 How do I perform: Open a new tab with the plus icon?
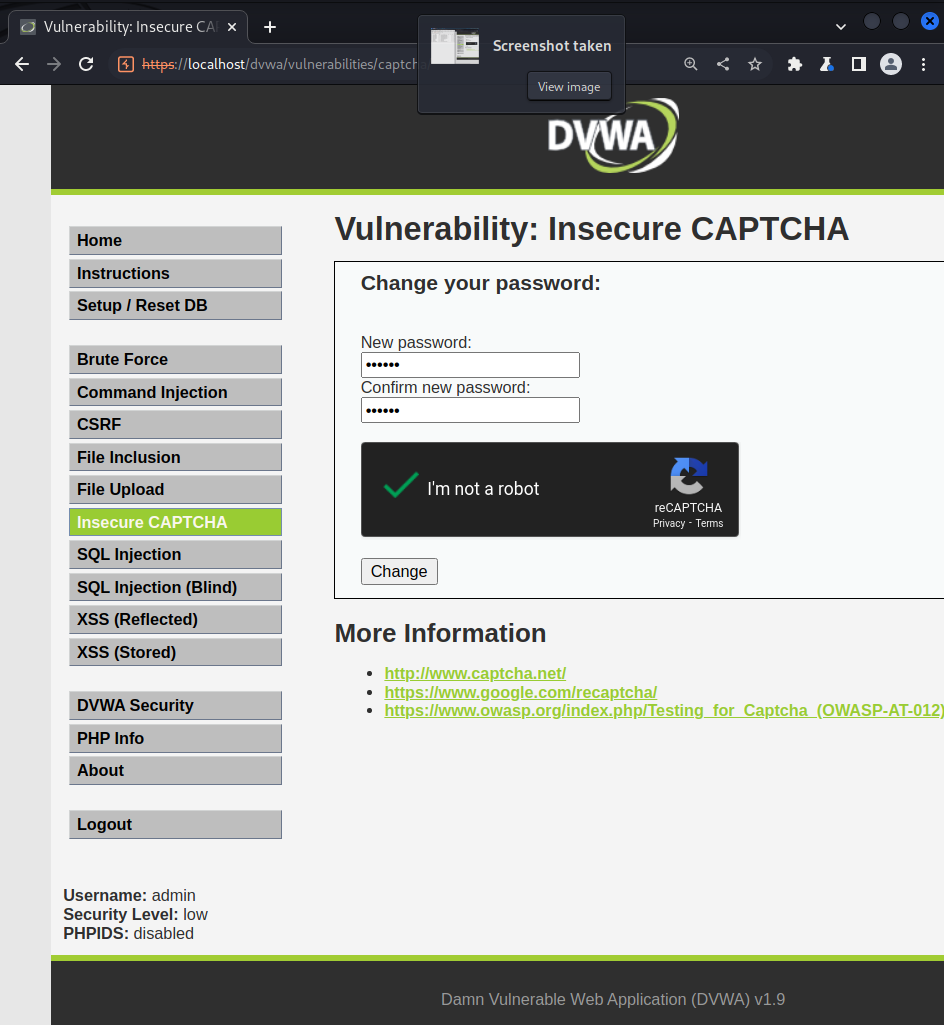click(x=270, y=27)
